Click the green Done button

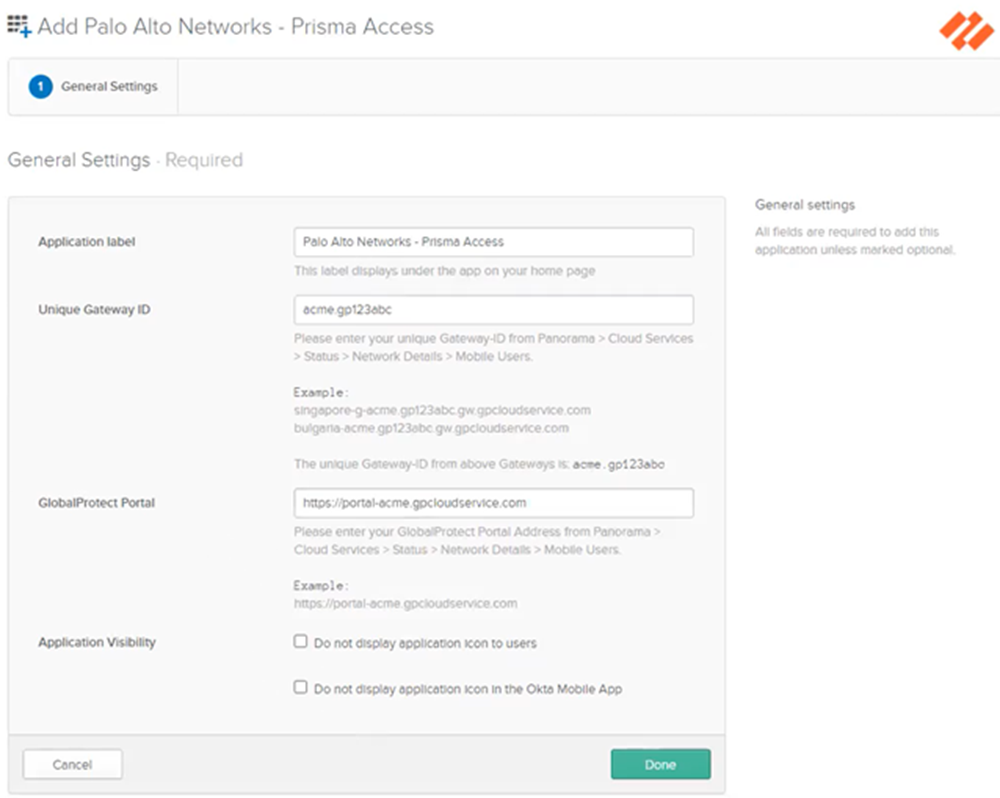660,764
